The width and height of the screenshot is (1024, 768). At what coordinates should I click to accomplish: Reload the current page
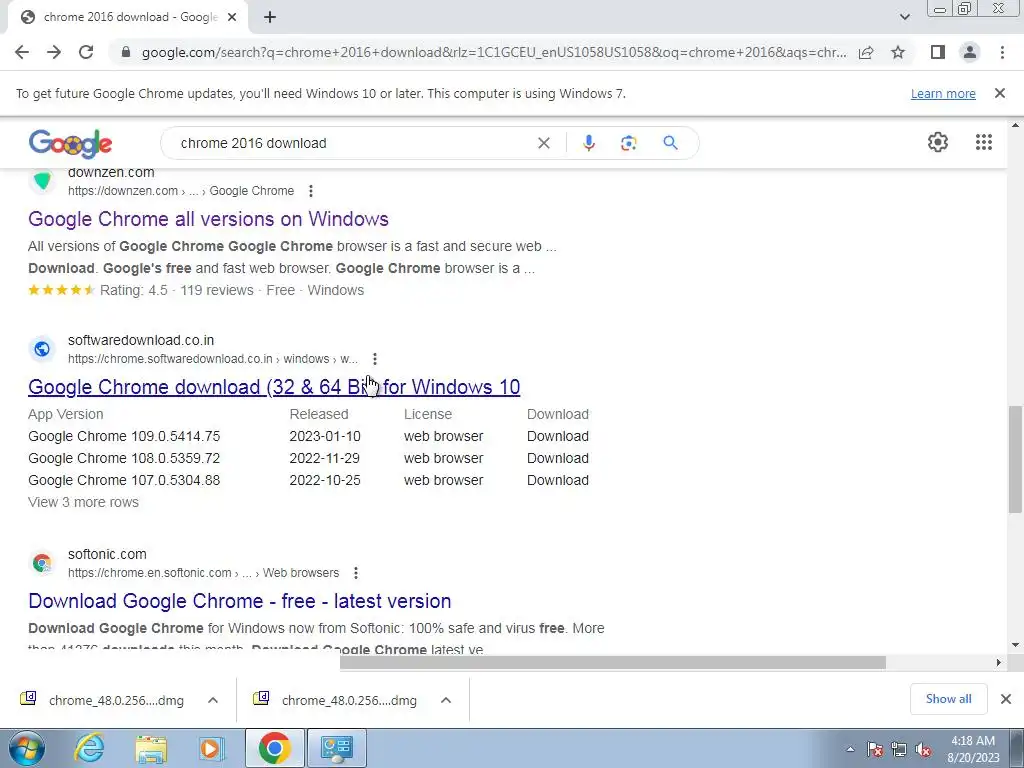(86, 52)
